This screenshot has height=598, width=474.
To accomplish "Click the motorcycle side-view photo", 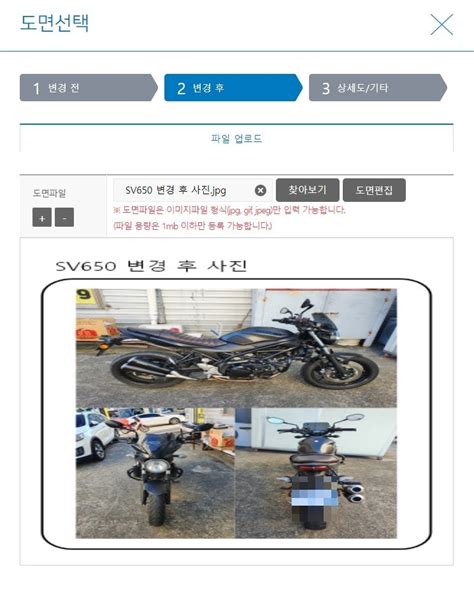I will click(236, 348).
